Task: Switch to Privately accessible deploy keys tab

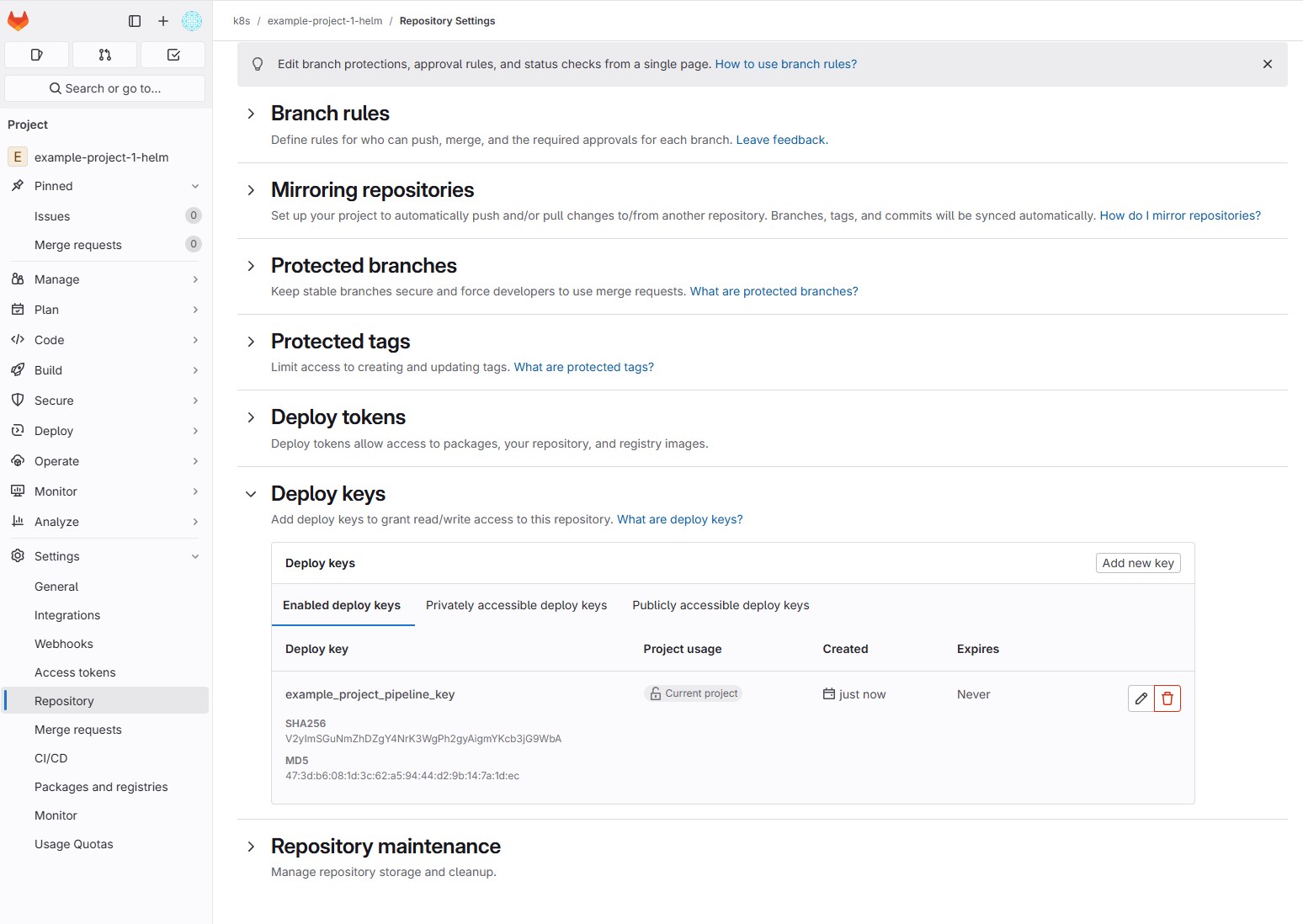Action: 516,605
